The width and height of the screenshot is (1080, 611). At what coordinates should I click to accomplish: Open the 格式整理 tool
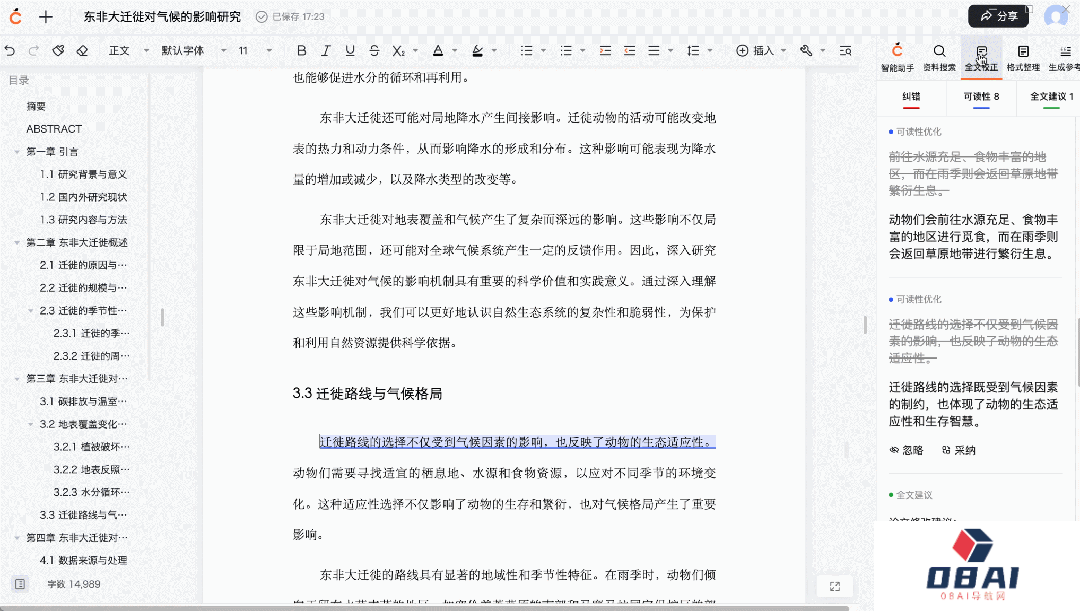pos(1023,57)
